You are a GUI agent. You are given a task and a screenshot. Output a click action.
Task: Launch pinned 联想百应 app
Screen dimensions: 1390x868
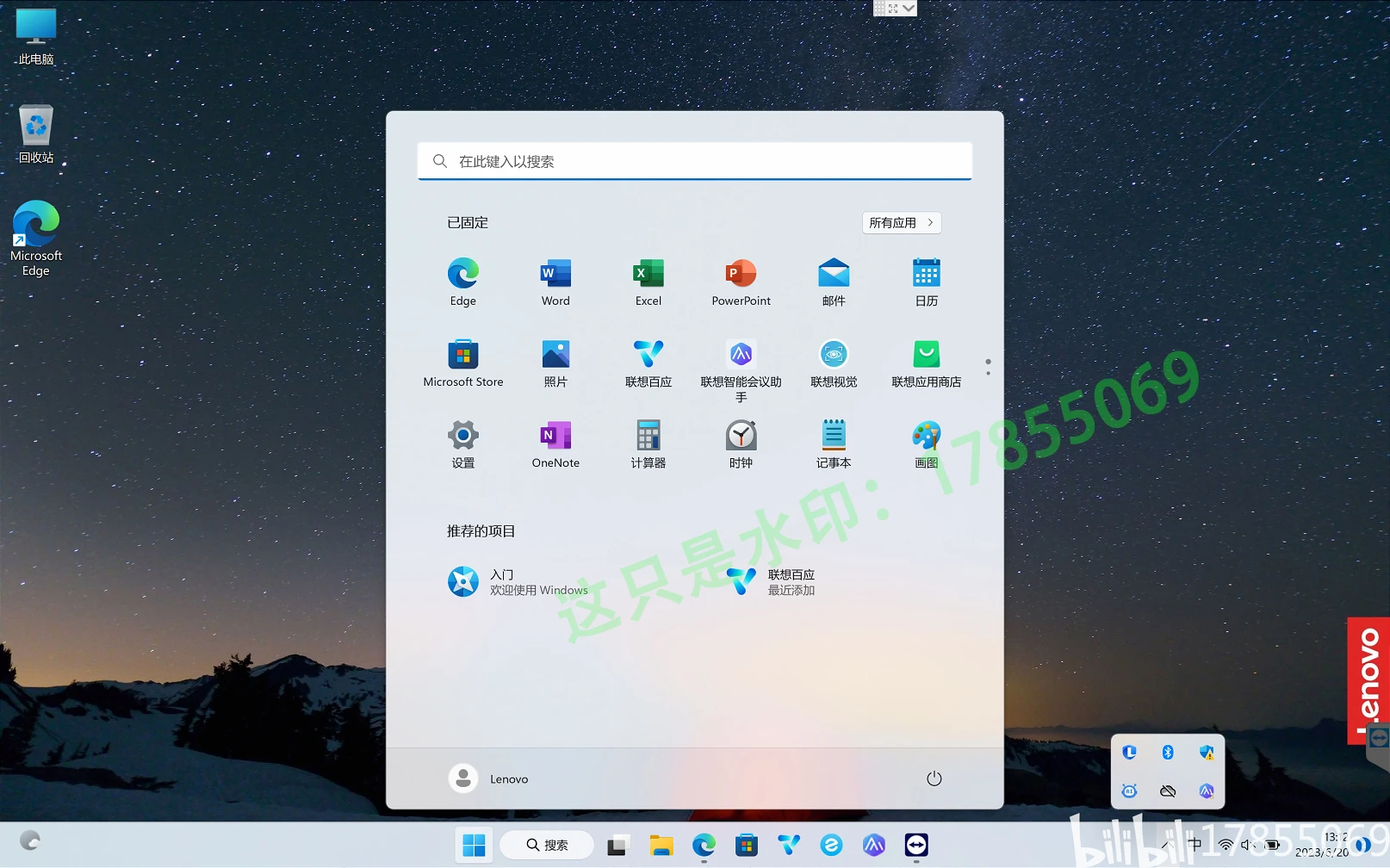pyautogui.click(x=648, y=363)
